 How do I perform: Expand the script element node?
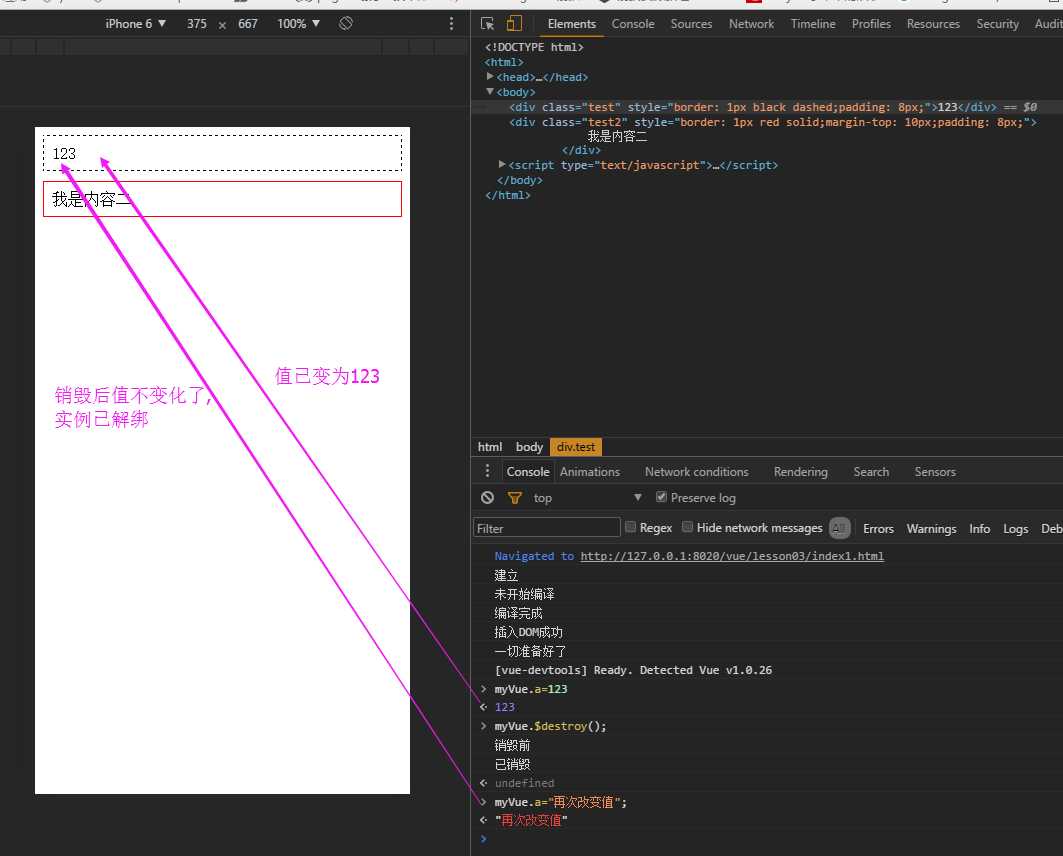point(502,165)
